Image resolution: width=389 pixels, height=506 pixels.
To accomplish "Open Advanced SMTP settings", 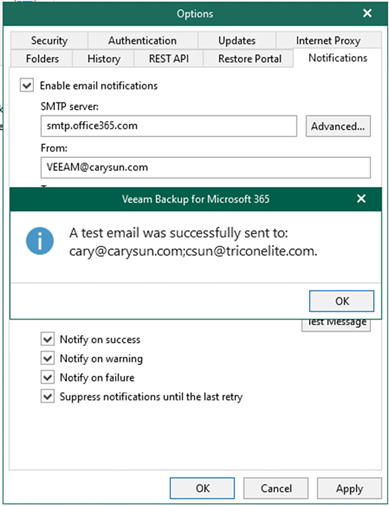I will click(338, 126).
